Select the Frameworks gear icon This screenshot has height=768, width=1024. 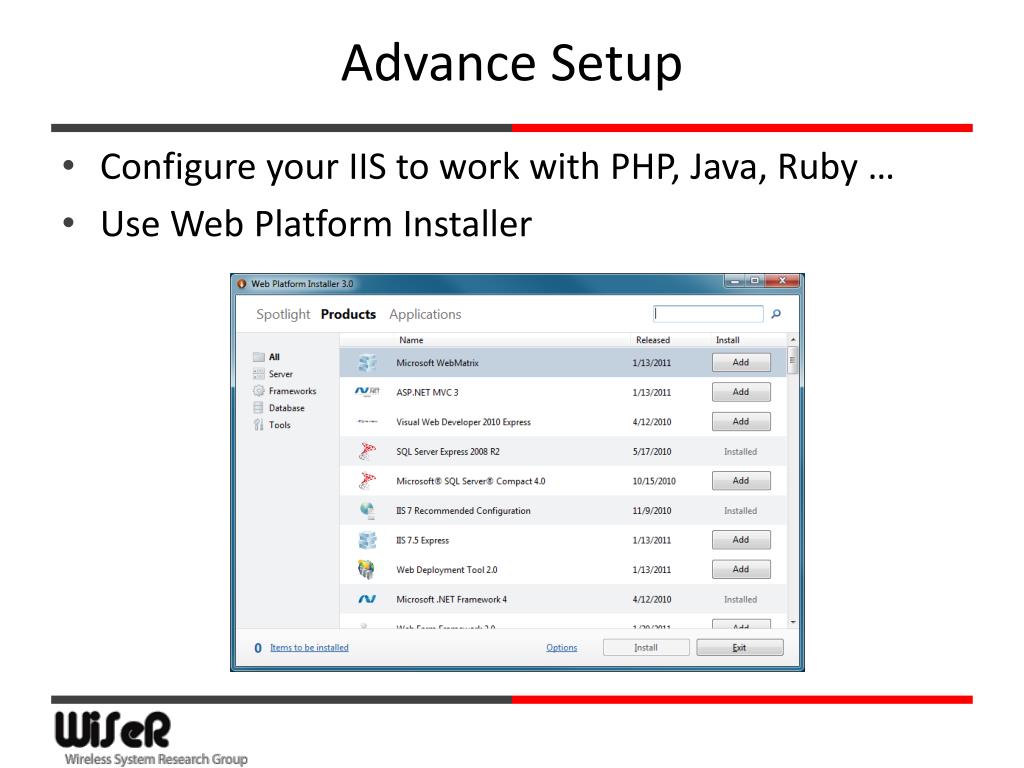(259, 391)
